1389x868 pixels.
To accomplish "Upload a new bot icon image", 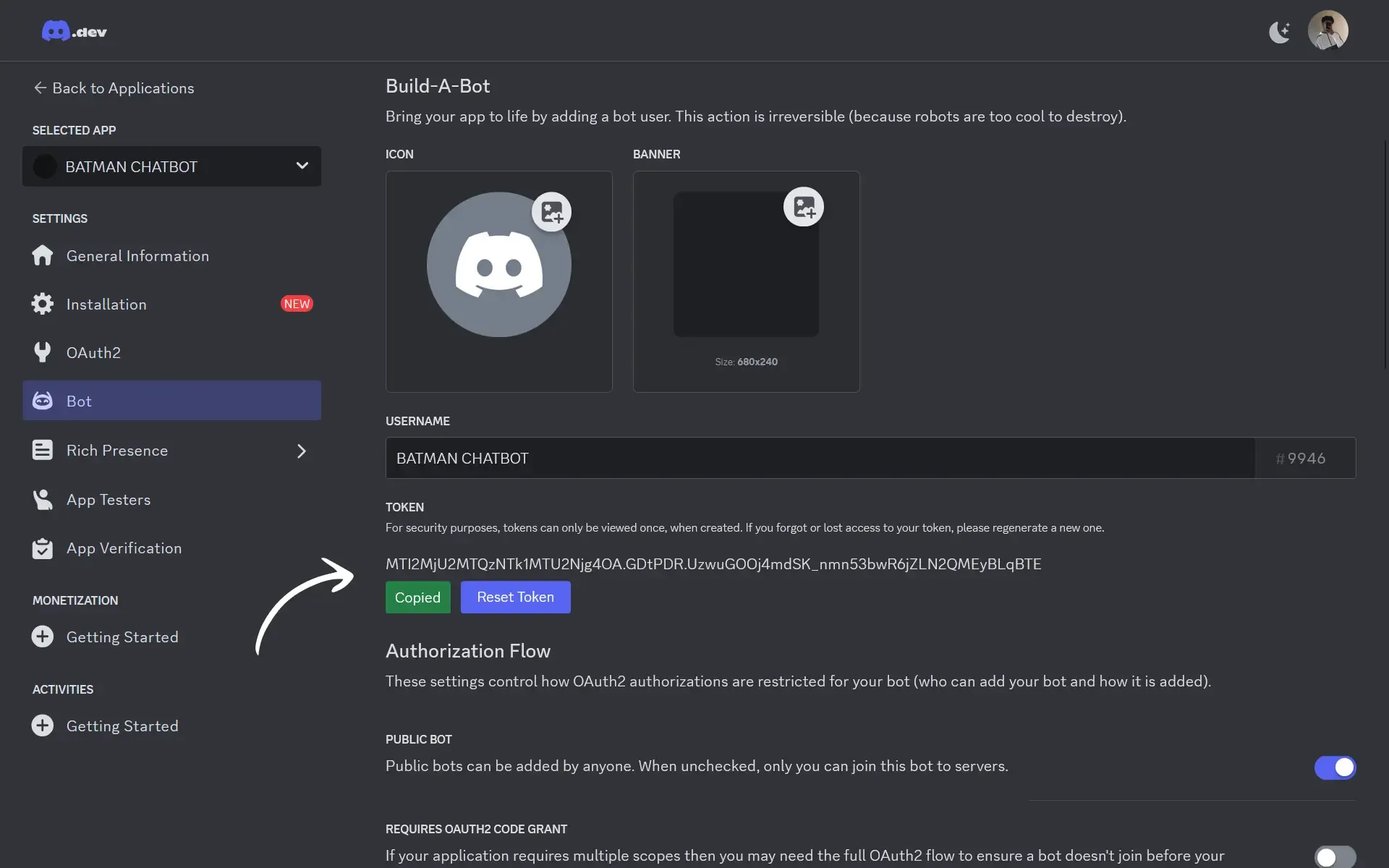I will [x=552, y=211].
